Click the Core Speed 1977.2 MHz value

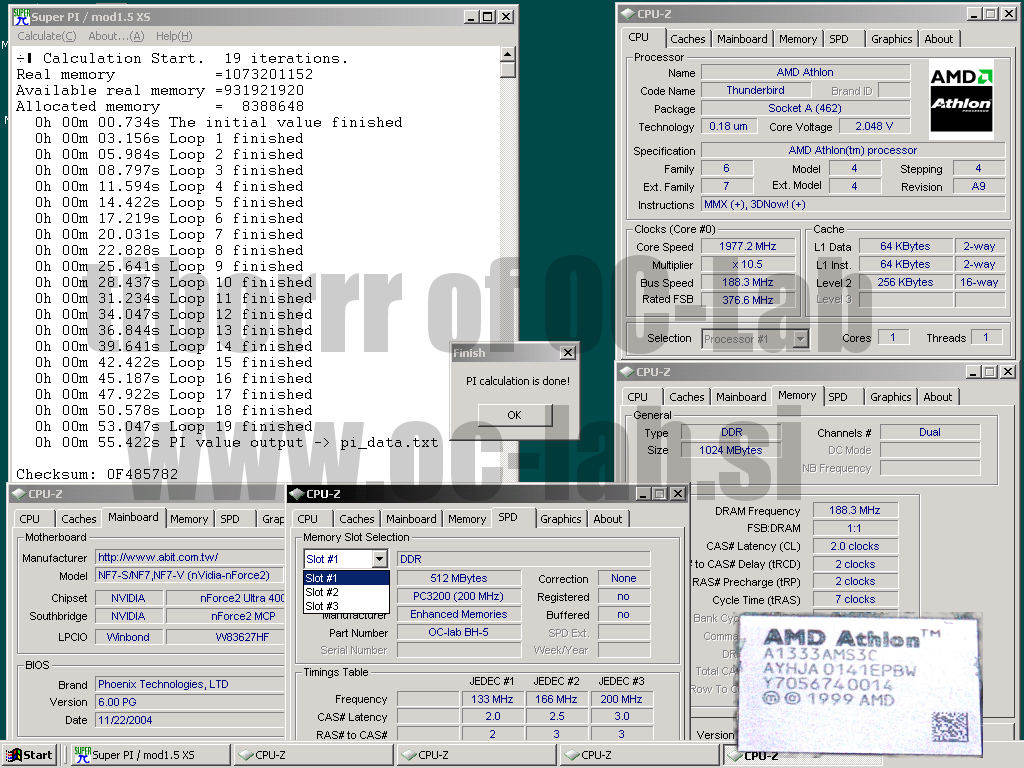(748, 246)
